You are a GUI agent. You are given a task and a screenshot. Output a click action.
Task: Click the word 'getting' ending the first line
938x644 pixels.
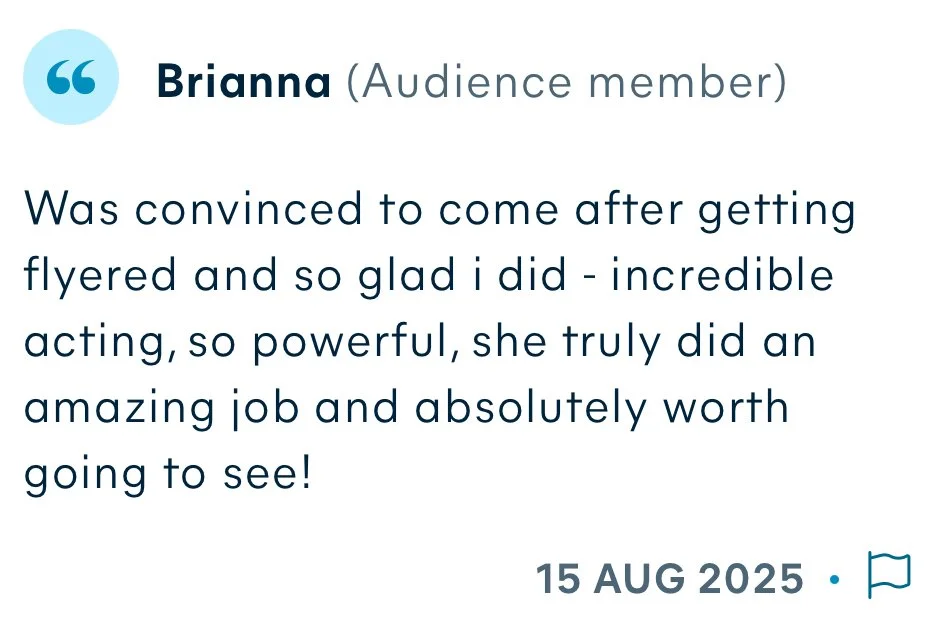[777, 212]
